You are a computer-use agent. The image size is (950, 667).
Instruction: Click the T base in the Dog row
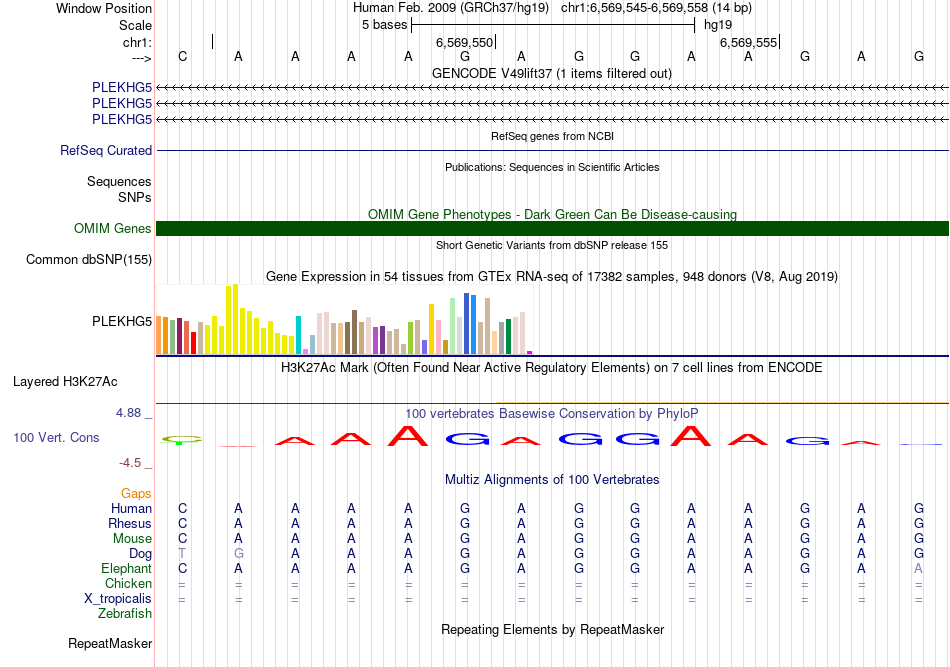(x=182, y=554)
